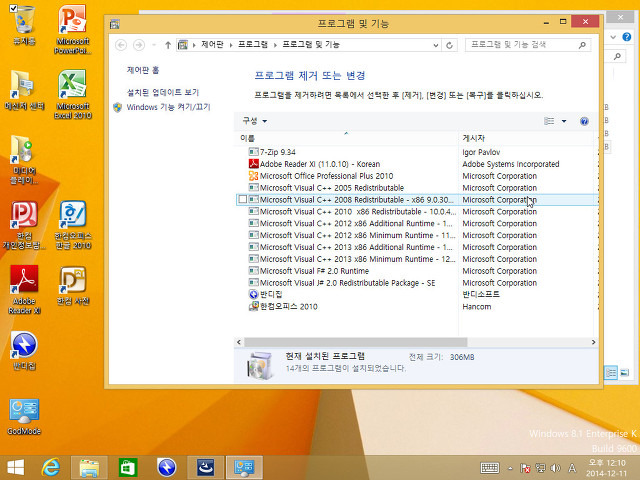Open Windows Store from taskbar

tap(128, 467)
